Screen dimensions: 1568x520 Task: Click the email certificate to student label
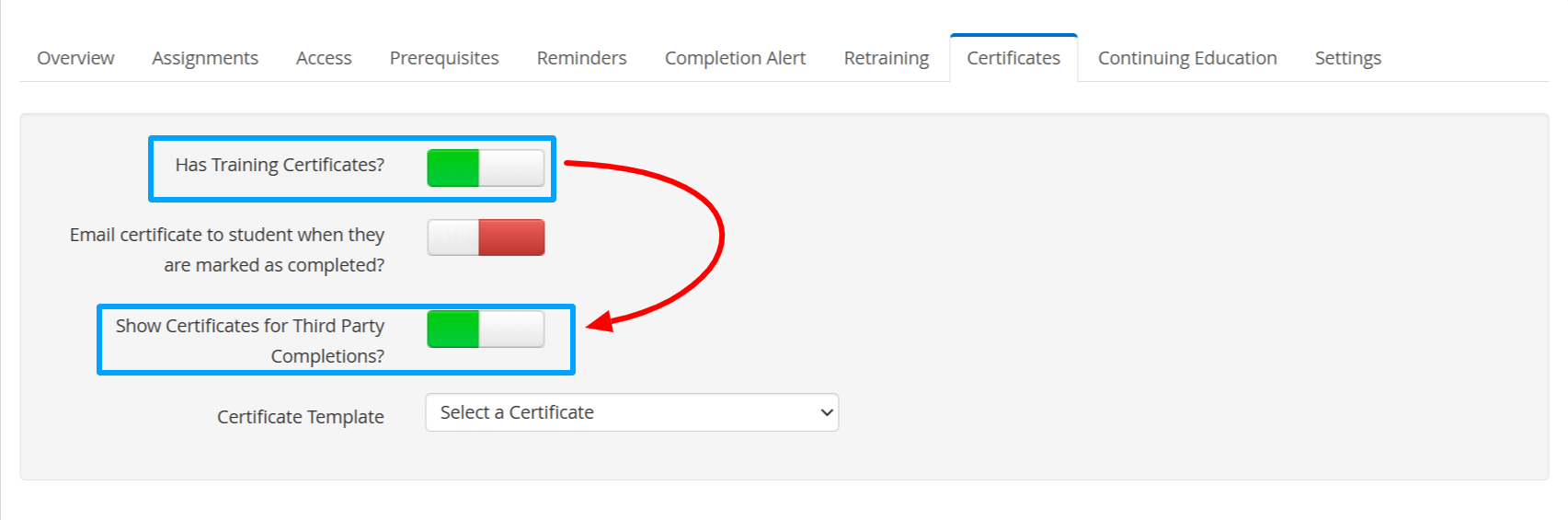(x=227, y=249)
